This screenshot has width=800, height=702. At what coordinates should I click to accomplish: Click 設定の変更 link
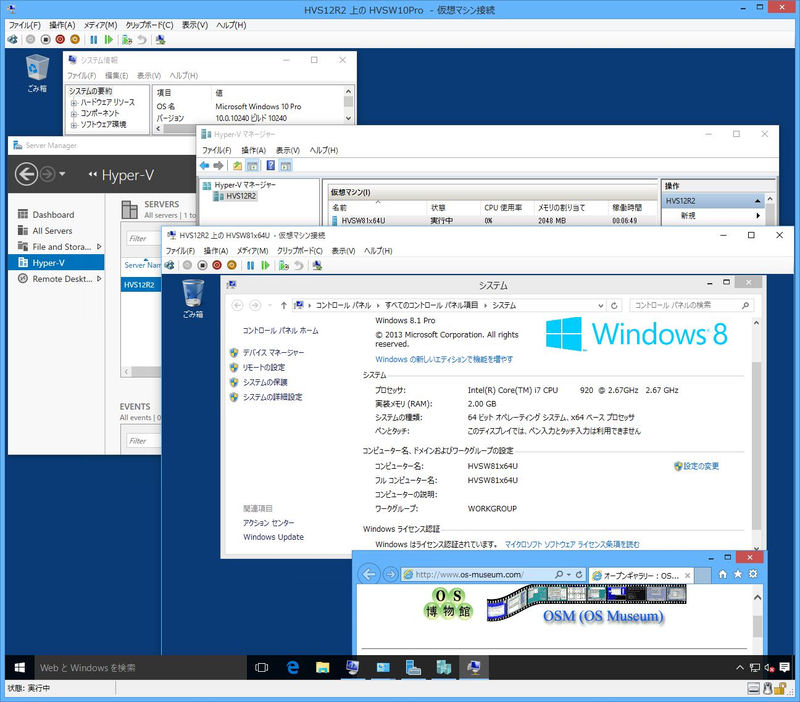pos(701,466)
